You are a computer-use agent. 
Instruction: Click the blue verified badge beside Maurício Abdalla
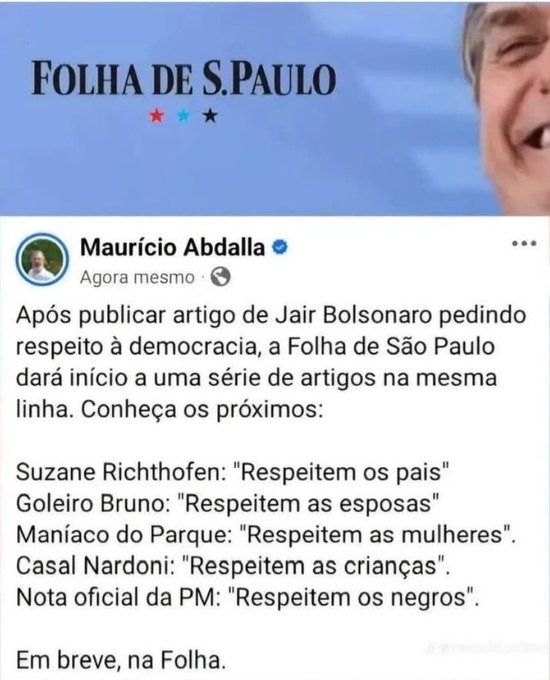(x=280, y=247)
